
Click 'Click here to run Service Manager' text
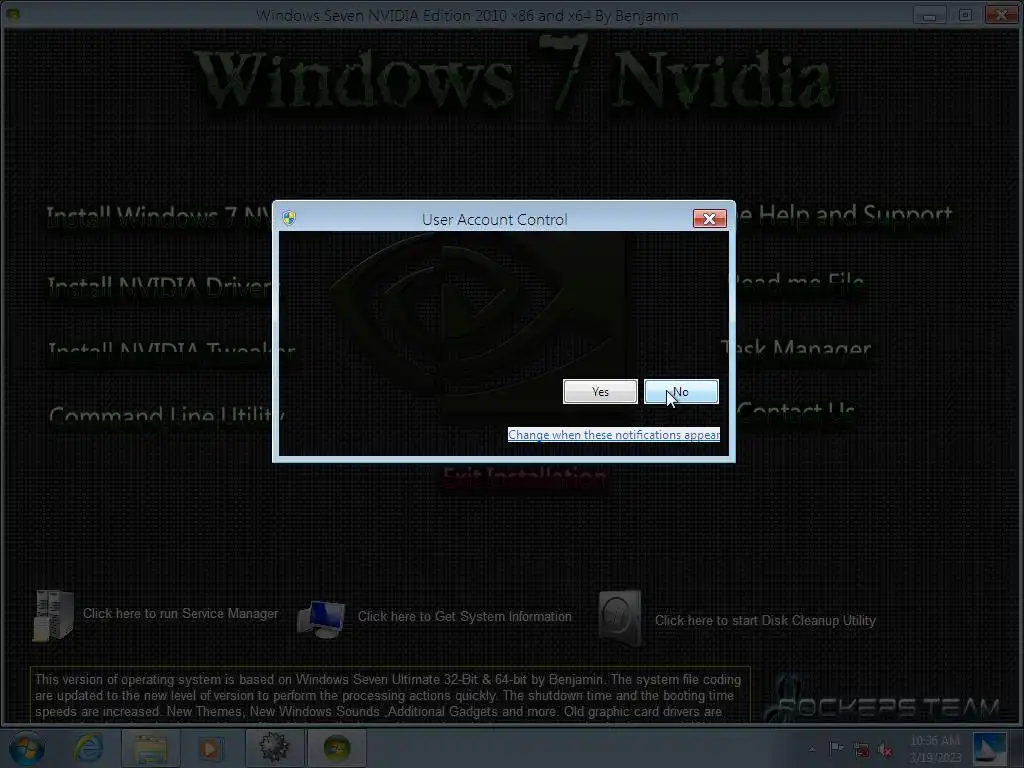pos(180,614)
